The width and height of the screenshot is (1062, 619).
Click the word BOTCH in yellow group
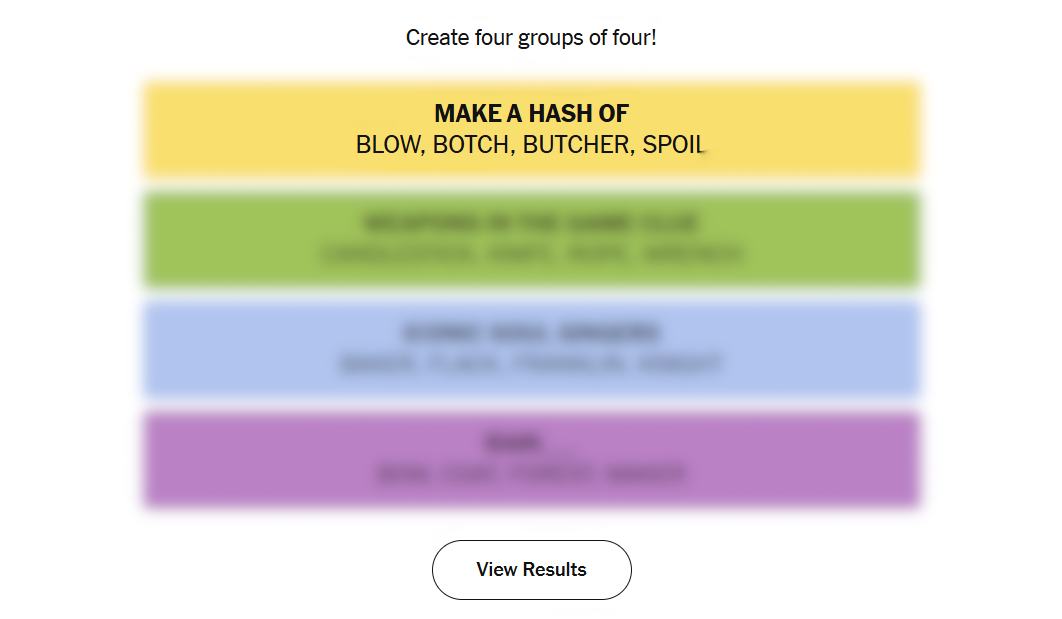point(472,145)
